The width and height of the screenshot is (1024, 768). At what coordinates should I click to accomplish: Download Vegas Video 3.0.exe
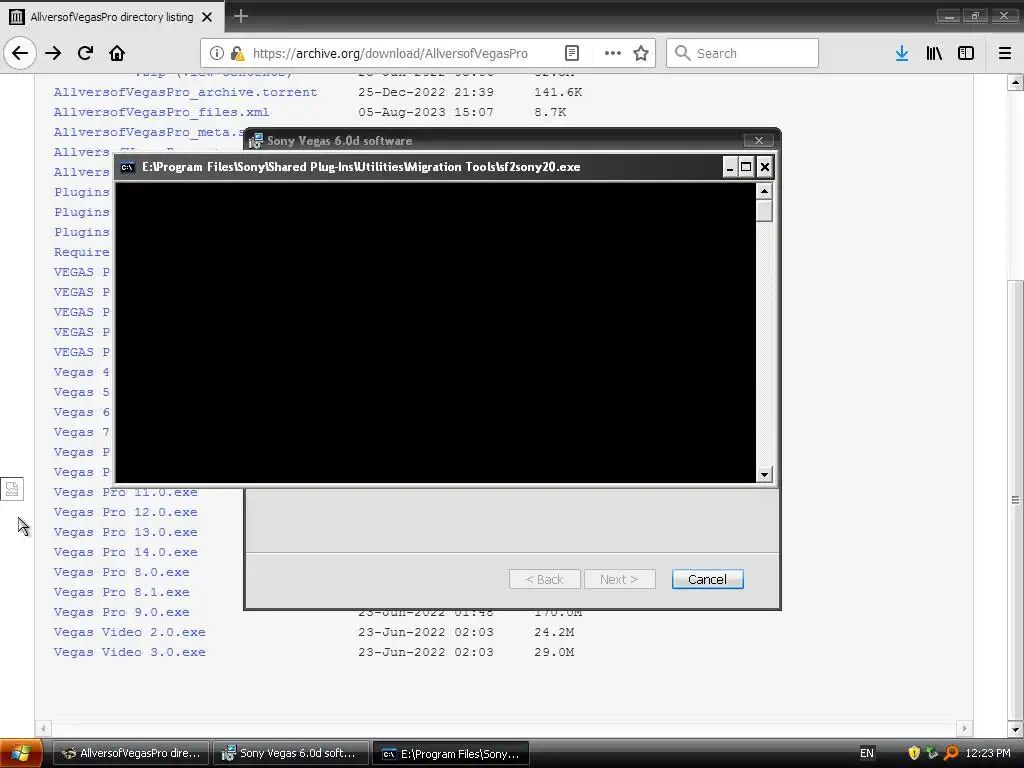(129, 652)
